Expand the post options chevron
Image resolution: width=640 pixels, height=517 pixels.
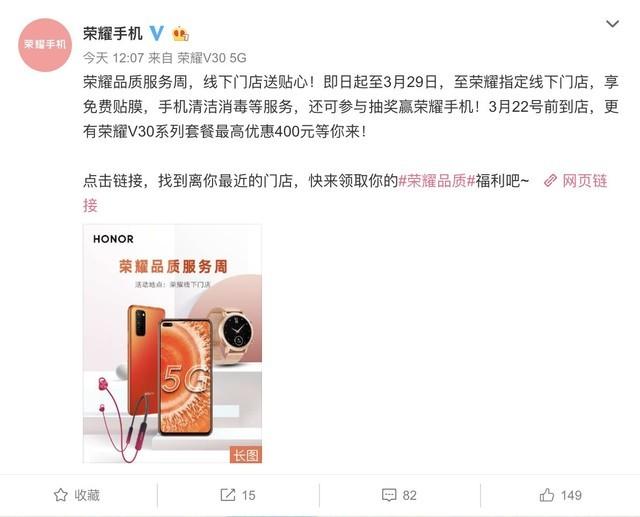pos(612,24)
